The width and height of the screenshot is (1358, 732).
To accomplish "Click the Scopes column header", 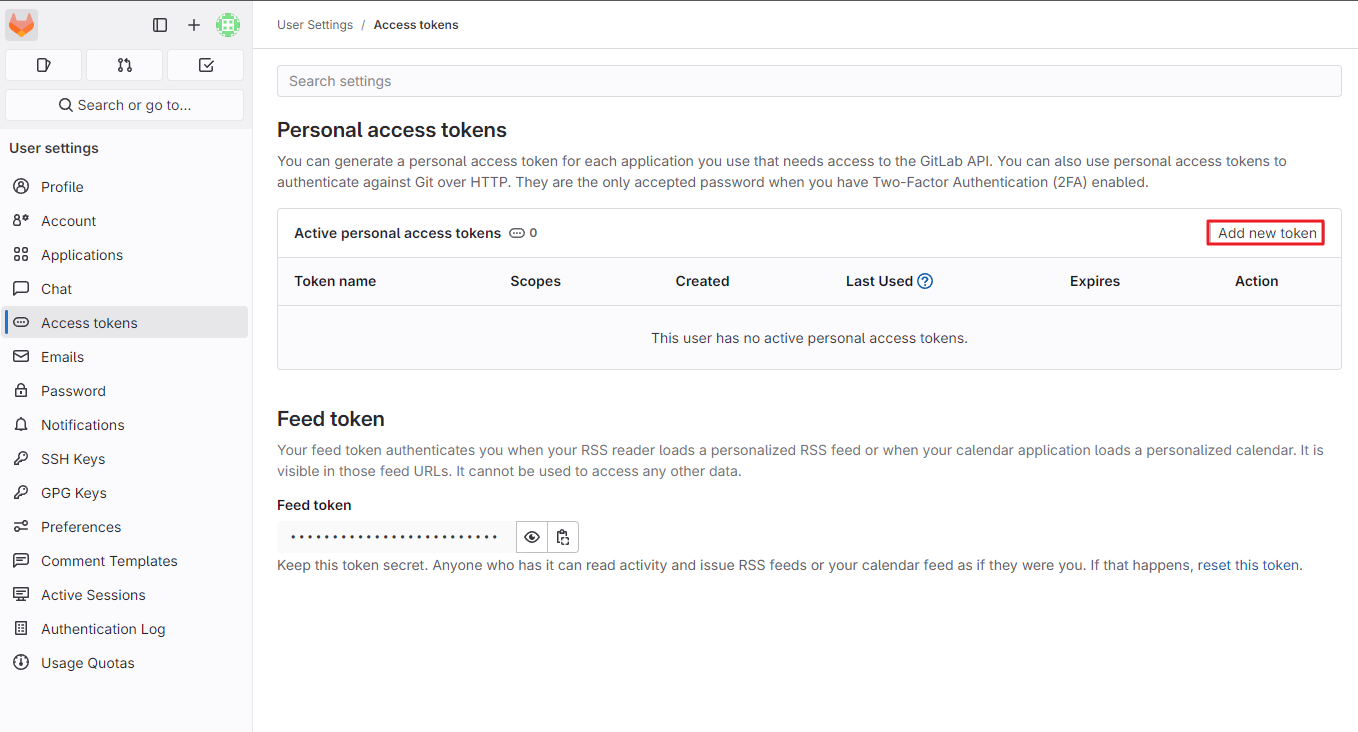I will pyautogui.click(x=535, y=281).
